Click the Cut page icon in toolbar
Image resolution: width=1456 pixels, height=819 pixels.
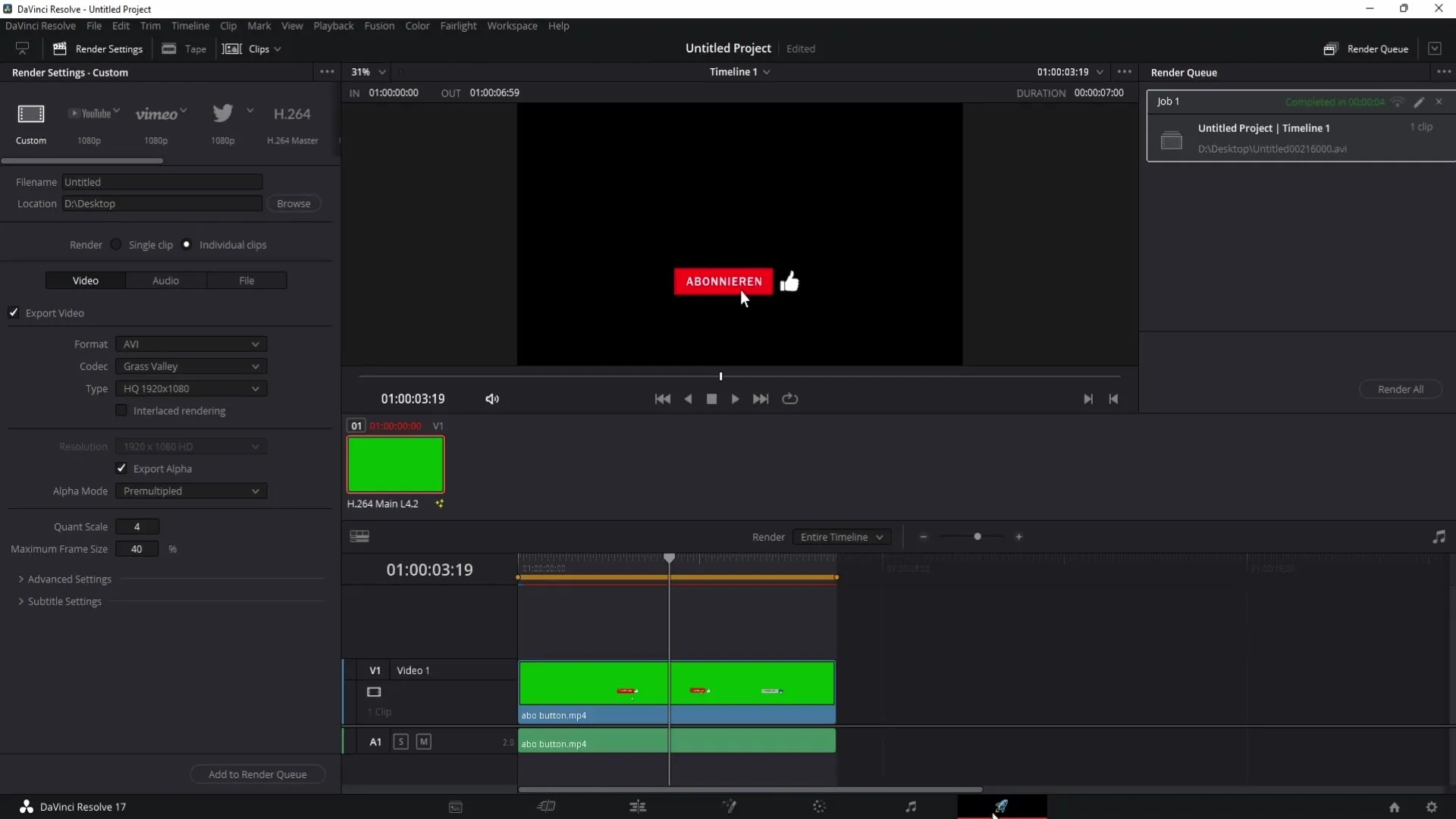tap(546, 807)
